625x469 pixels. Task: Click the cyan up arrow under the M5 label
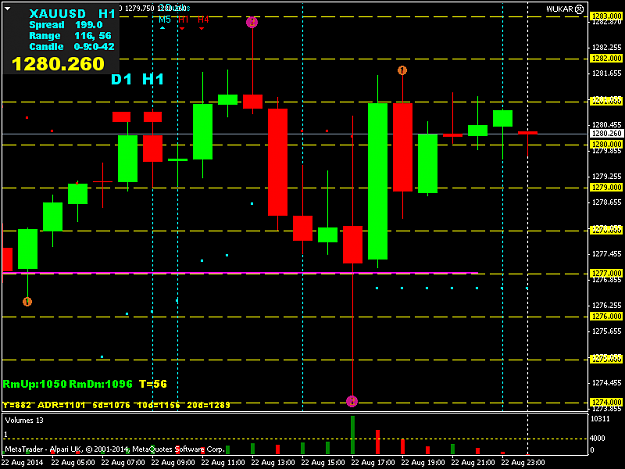click(163, 28)
